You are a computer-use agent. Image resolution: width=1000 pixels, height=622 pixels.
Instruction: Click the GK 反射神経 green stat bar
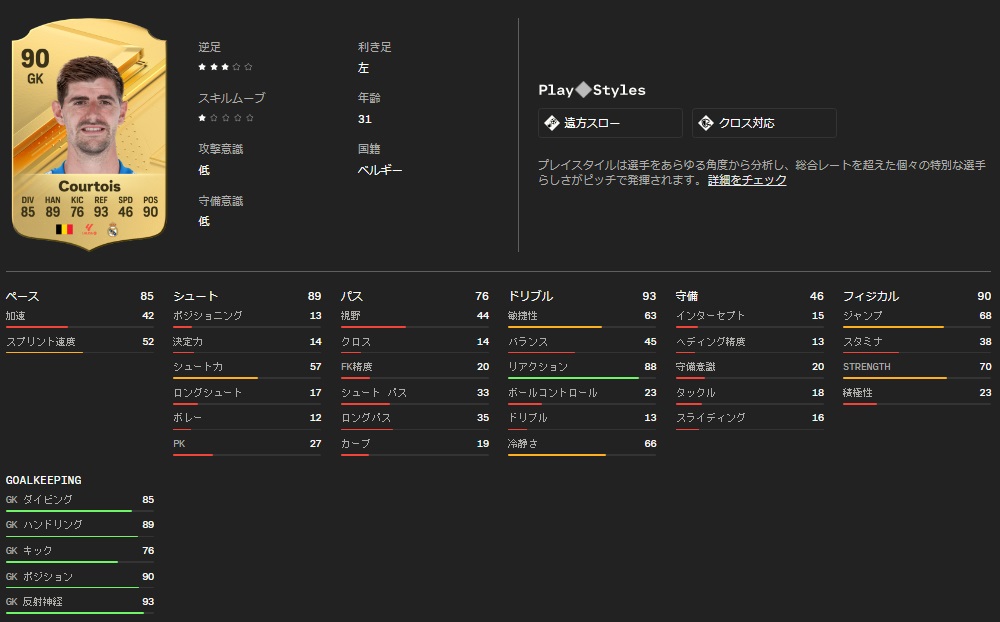coord(74,612)
